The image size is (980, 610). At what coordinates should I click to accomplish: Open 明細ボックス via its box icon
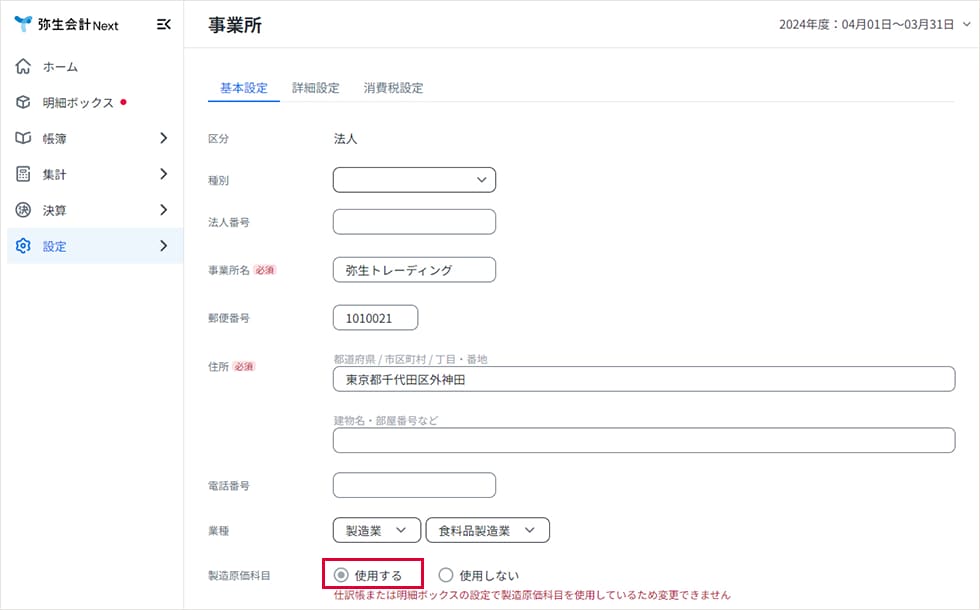click(x=24, y=103)
